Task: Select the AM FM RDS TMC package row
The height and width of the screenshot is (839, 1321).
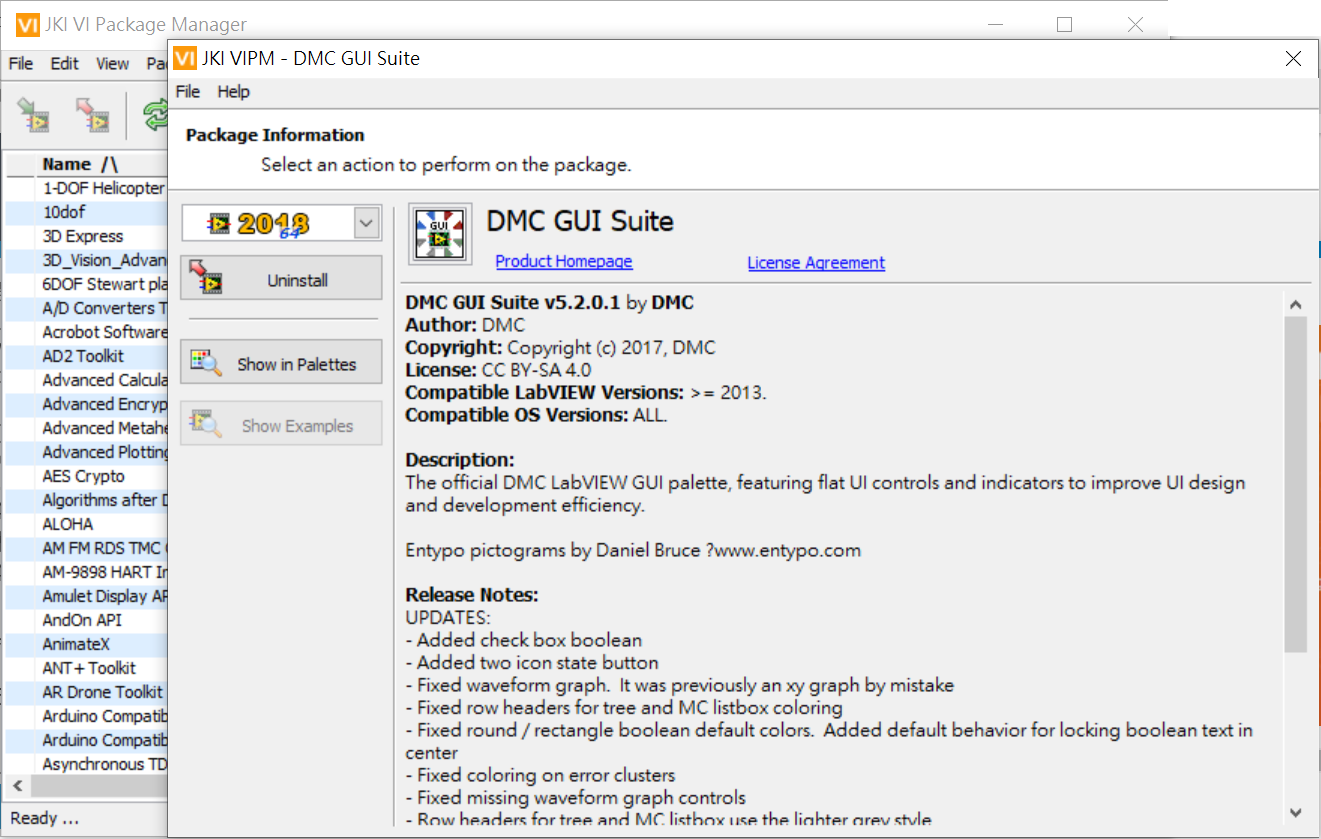Action: point(86,548)
